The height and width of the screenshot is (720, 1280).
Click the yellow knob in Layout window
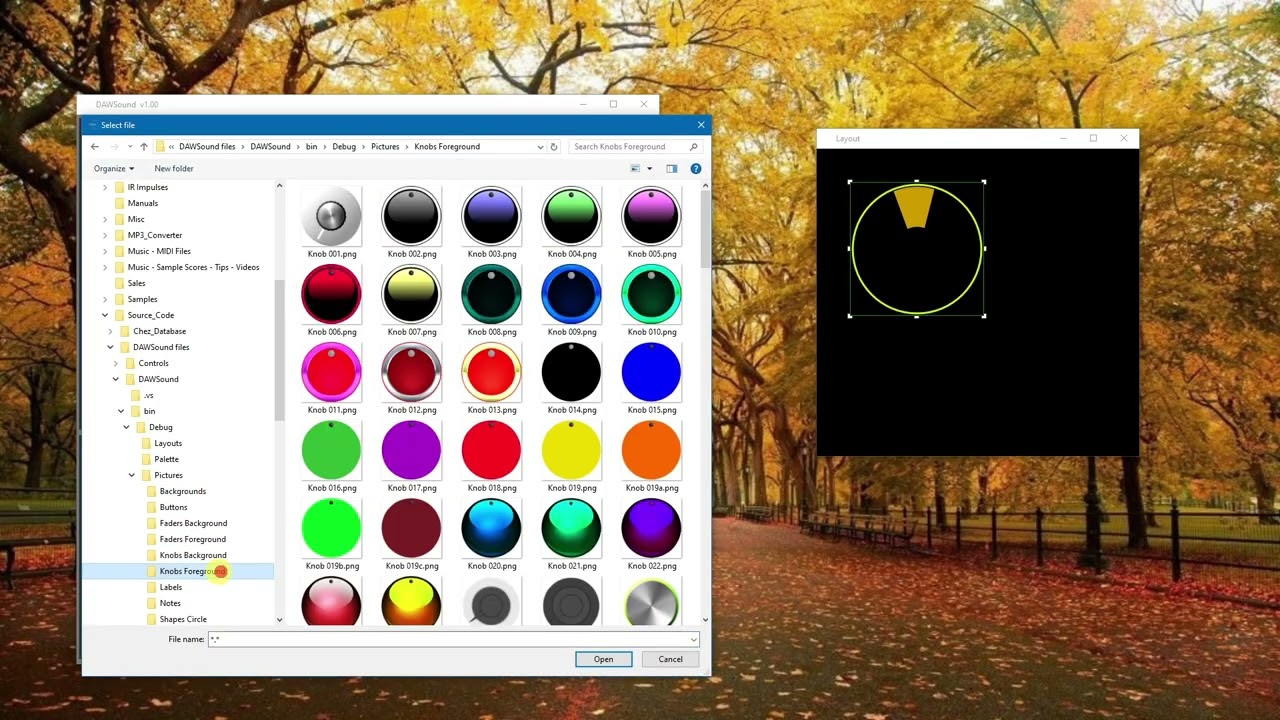[917, 249]
